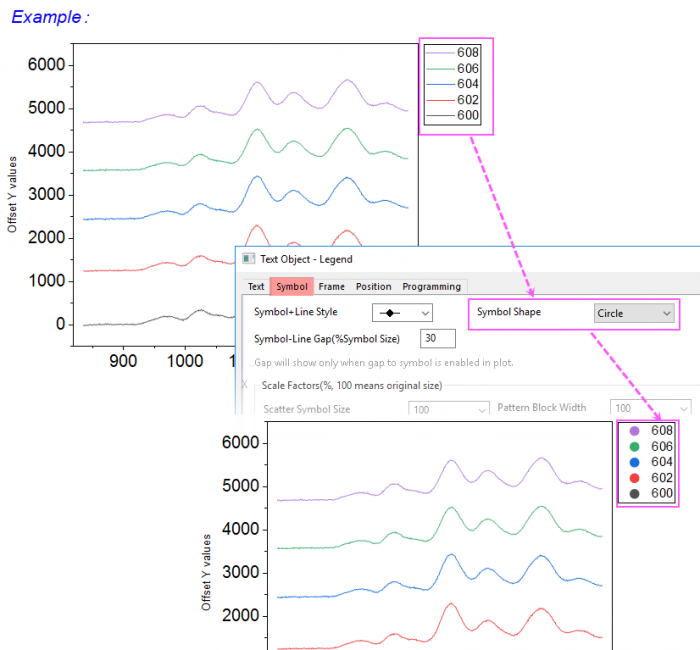Select the Symbol tab
The width and height of the screenshot is (700, 650).
(x=292, y=287)
